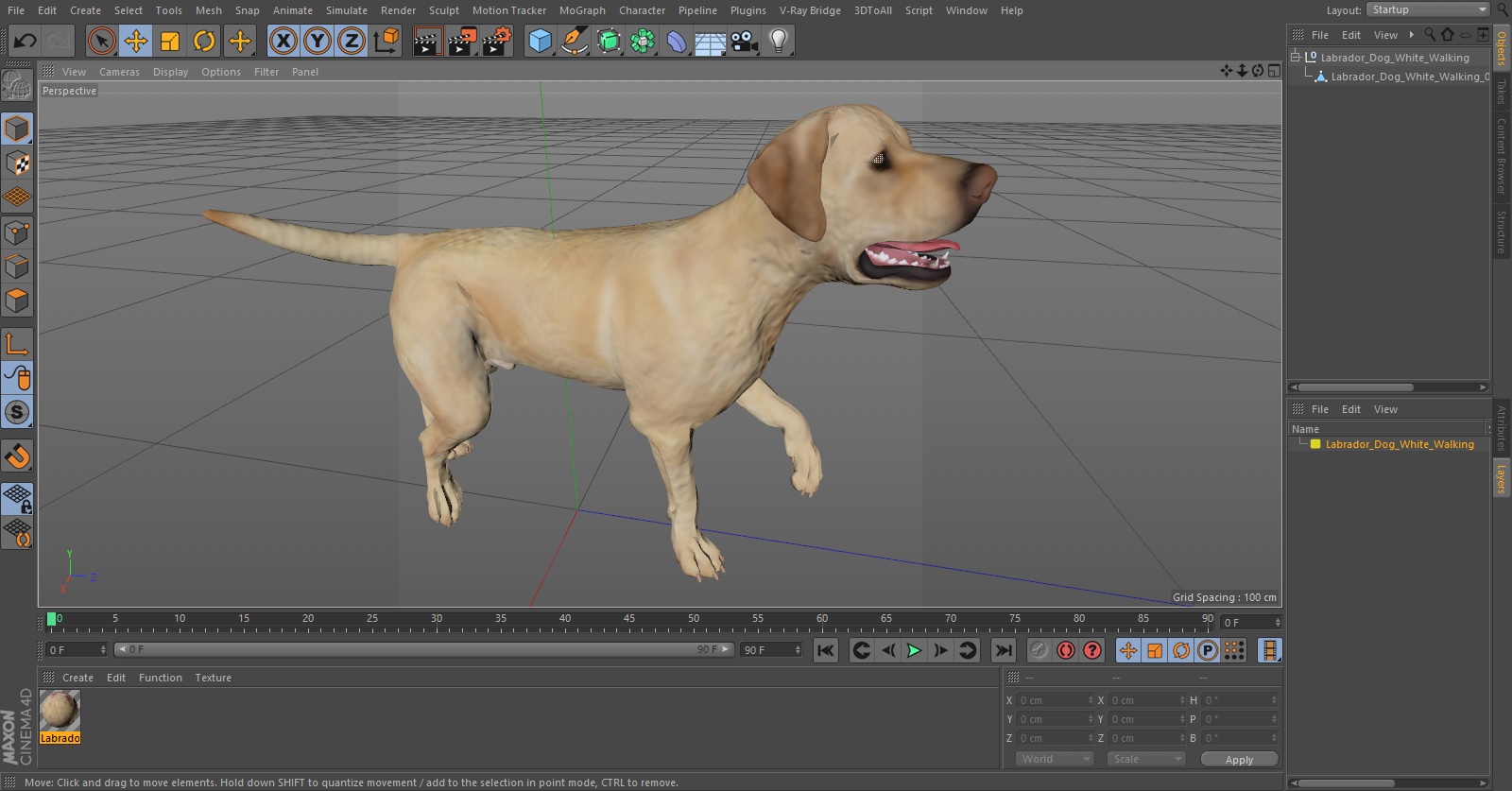Click Objects panel horizontal scrollbar
This screenshot has height=791, width=1512.
pyautogui.click(x=1388, y=387)
